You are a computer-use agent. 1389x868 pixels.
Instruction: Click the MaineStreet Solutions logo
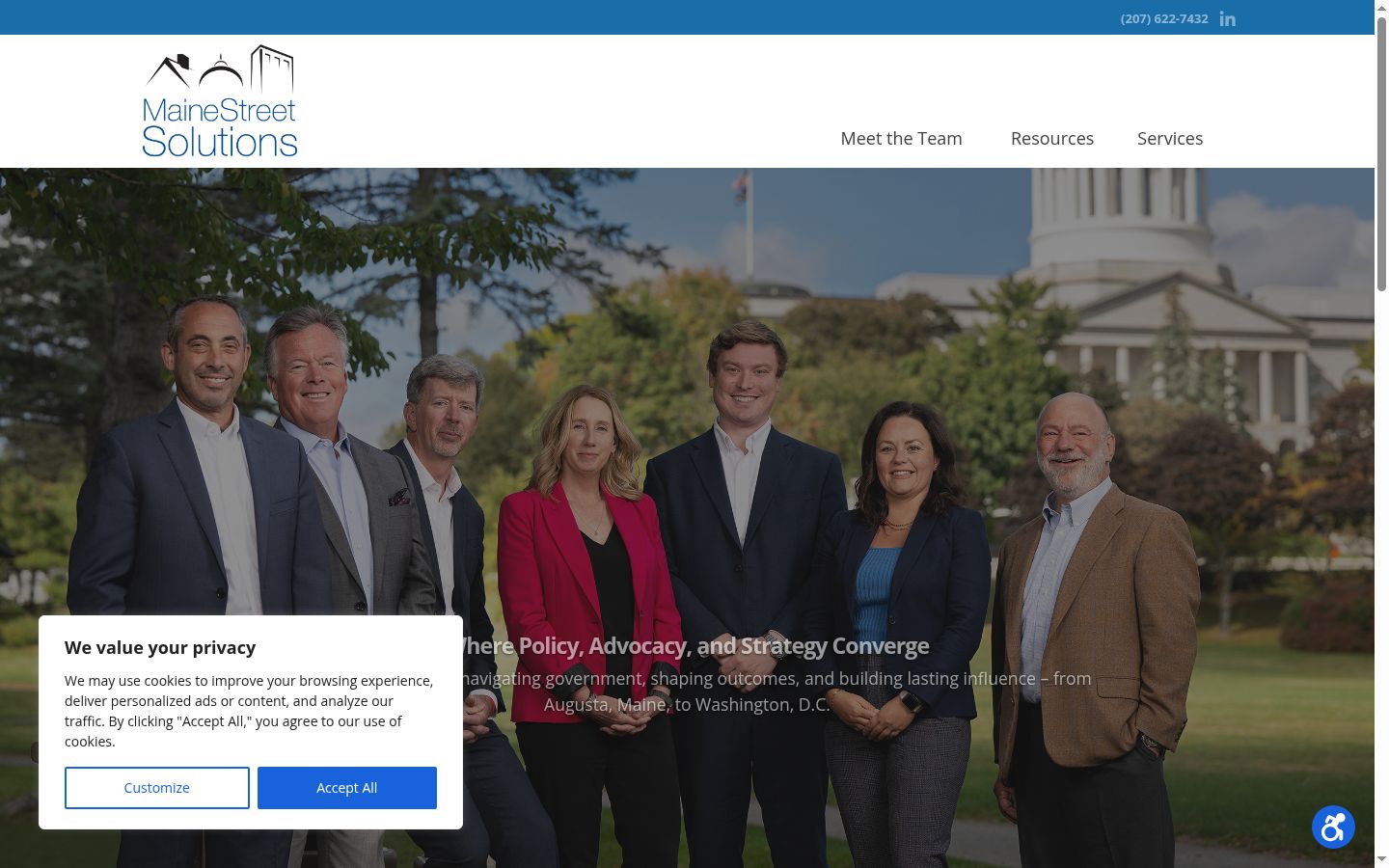[x=220, y=101]
